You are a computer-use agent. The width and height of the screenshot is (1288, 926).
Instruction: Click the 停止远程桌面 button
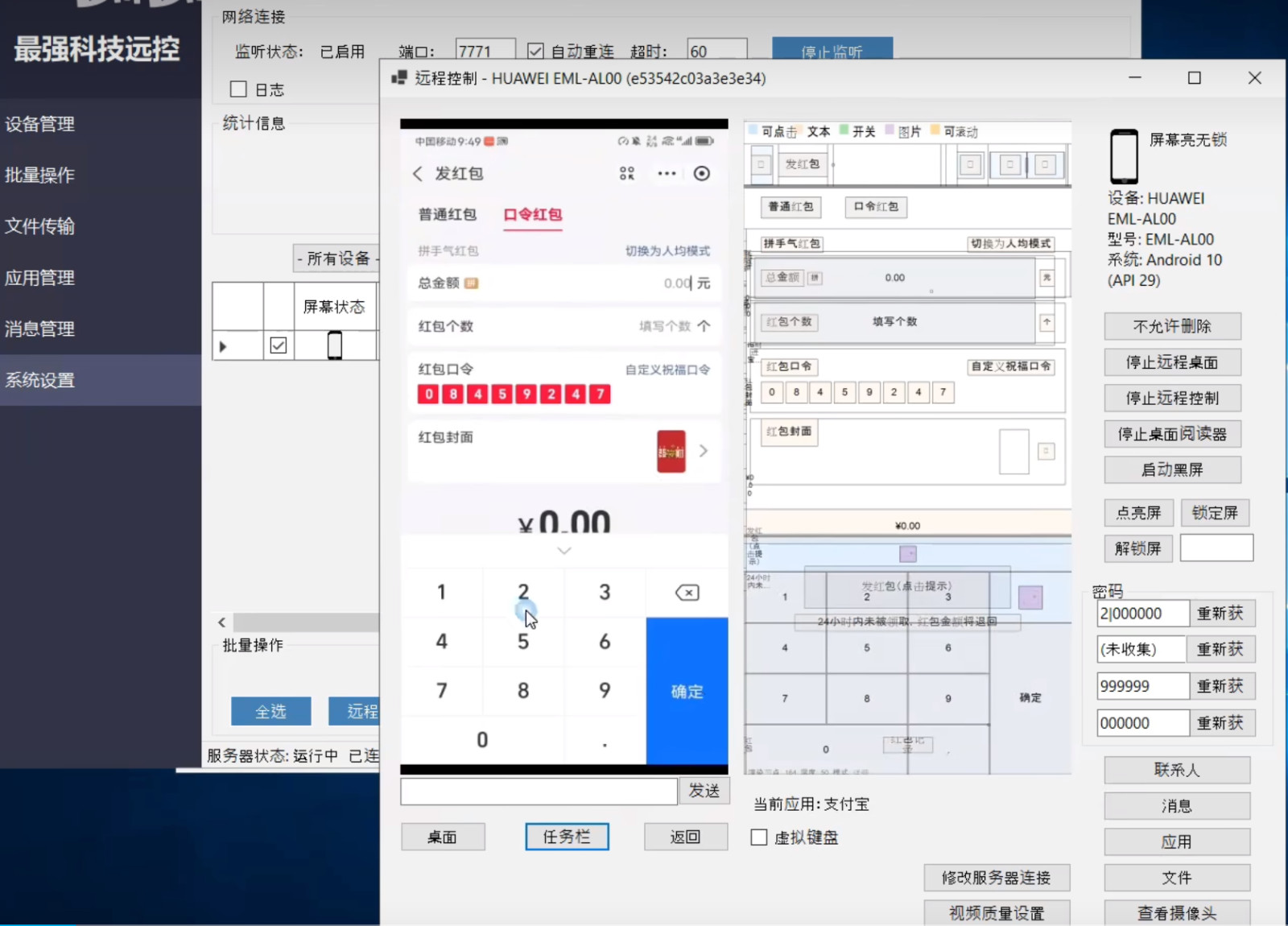[1171, 362]
